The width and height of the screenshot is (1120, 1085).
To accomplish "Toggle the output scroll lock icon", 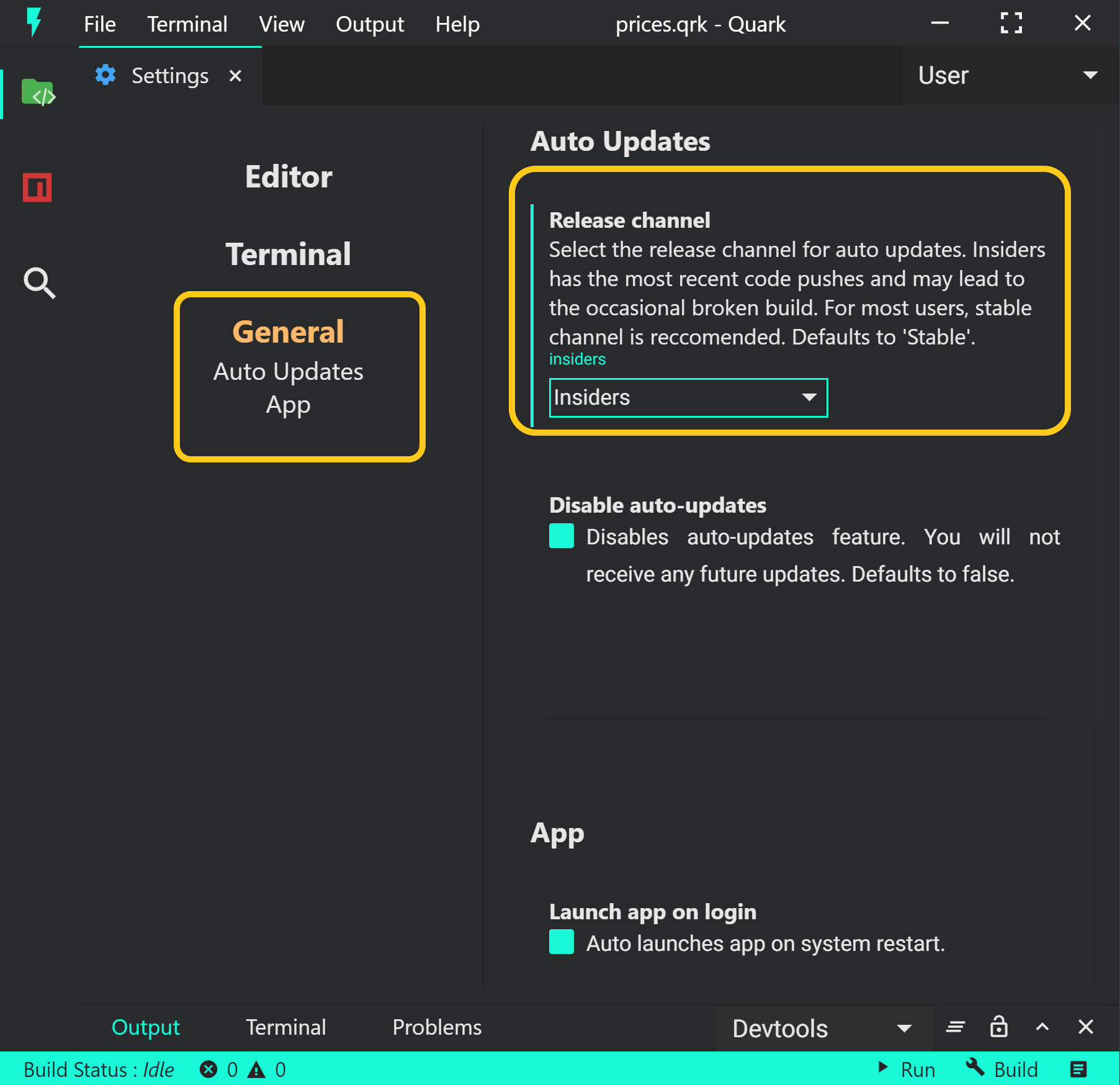I will pyautogui.click(x=999, y=1027).
